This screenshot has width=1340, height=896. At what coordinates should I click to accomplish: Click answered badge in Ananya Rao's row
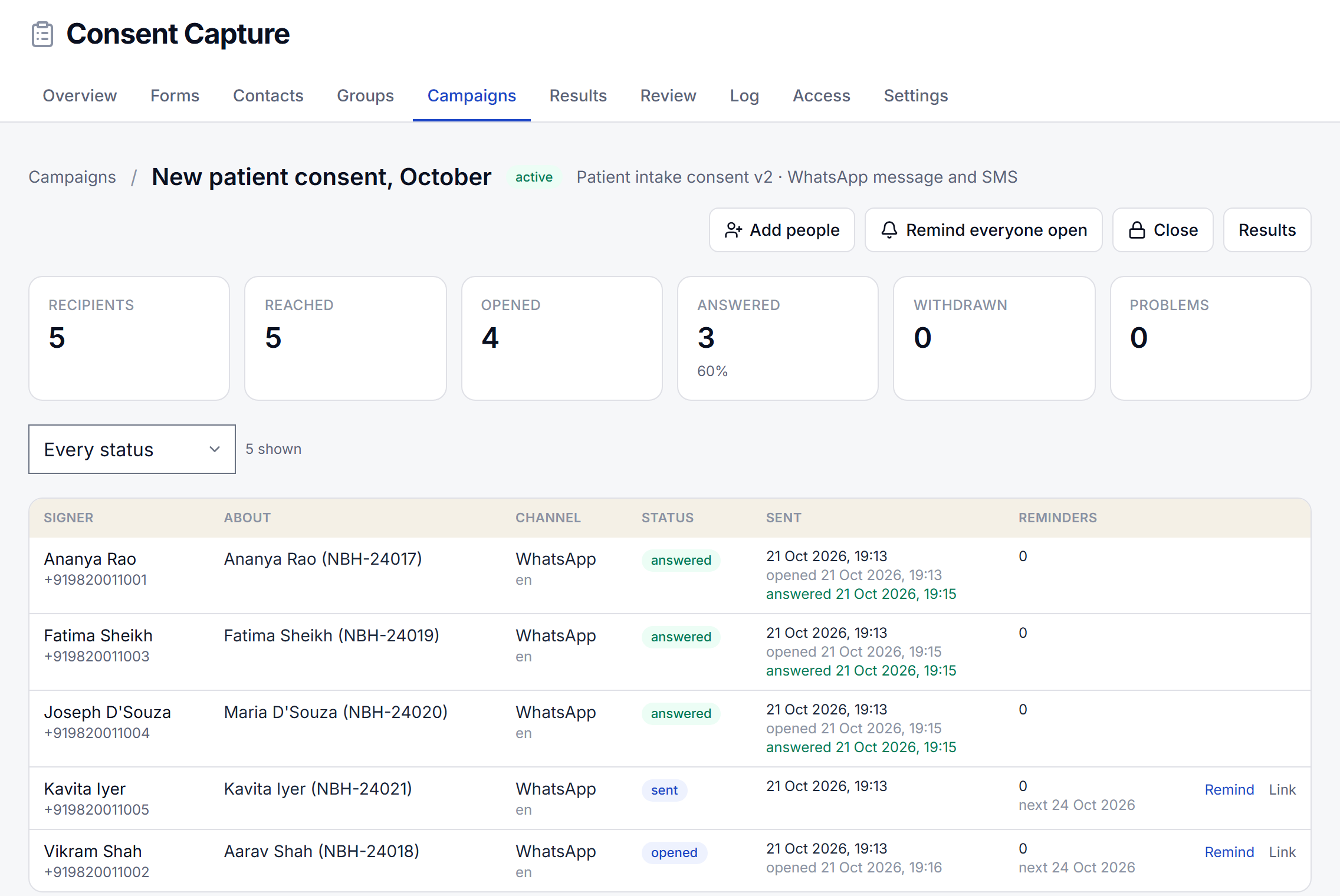tap(681, 561)
